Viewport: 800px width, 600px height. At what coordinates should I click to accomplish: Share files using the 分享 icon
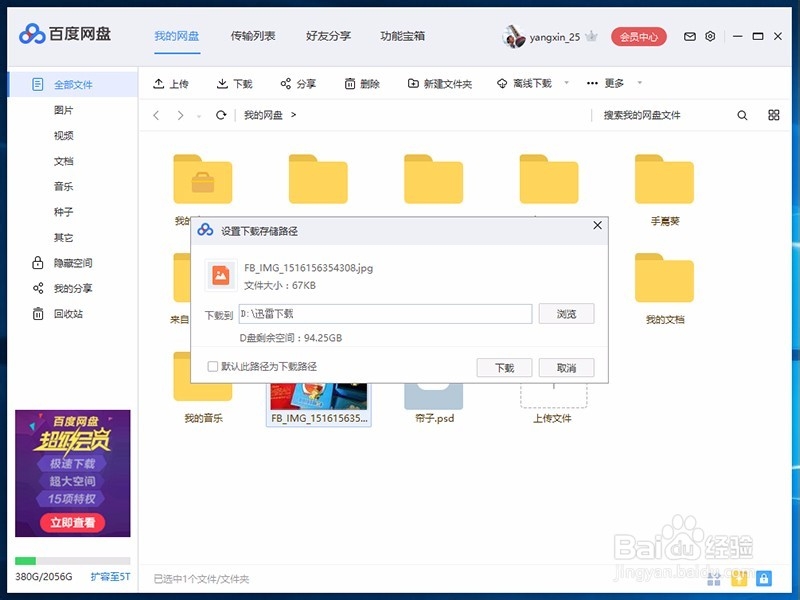(x=297, y=83)
